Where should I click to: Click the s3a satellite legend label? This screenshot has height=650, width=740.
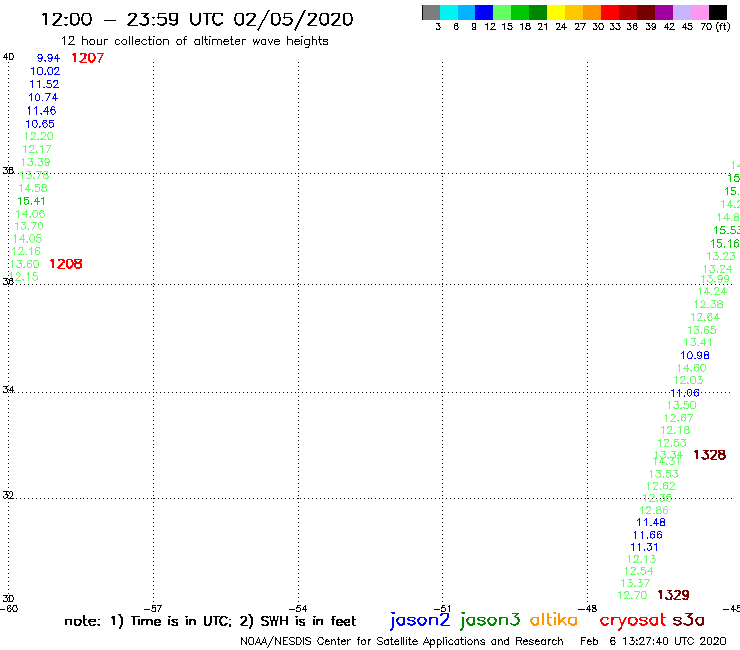pos(689,620)
